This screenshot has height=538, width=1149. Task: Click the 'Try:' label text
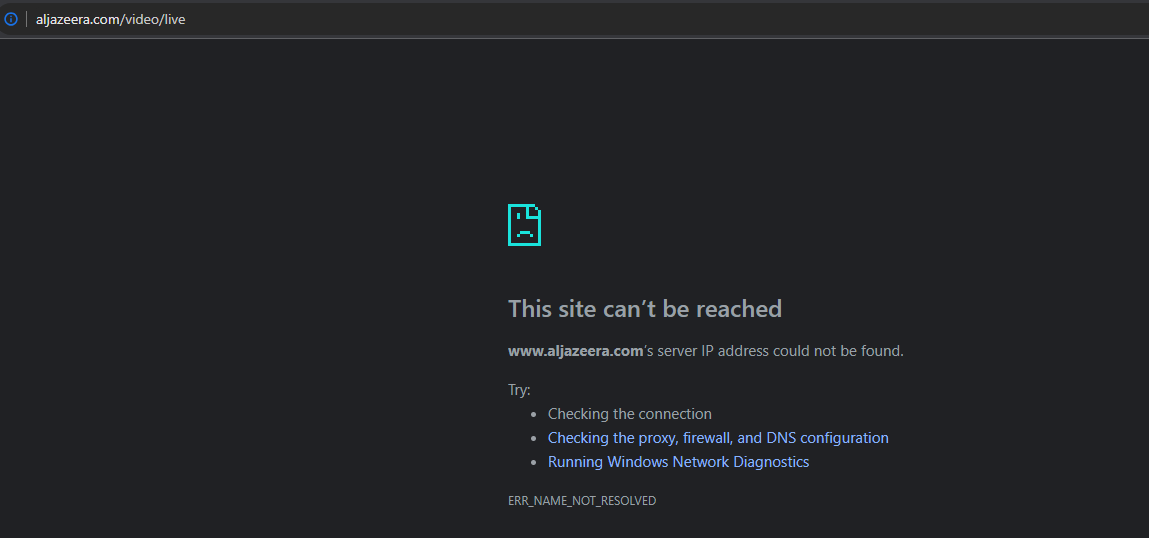519,390
